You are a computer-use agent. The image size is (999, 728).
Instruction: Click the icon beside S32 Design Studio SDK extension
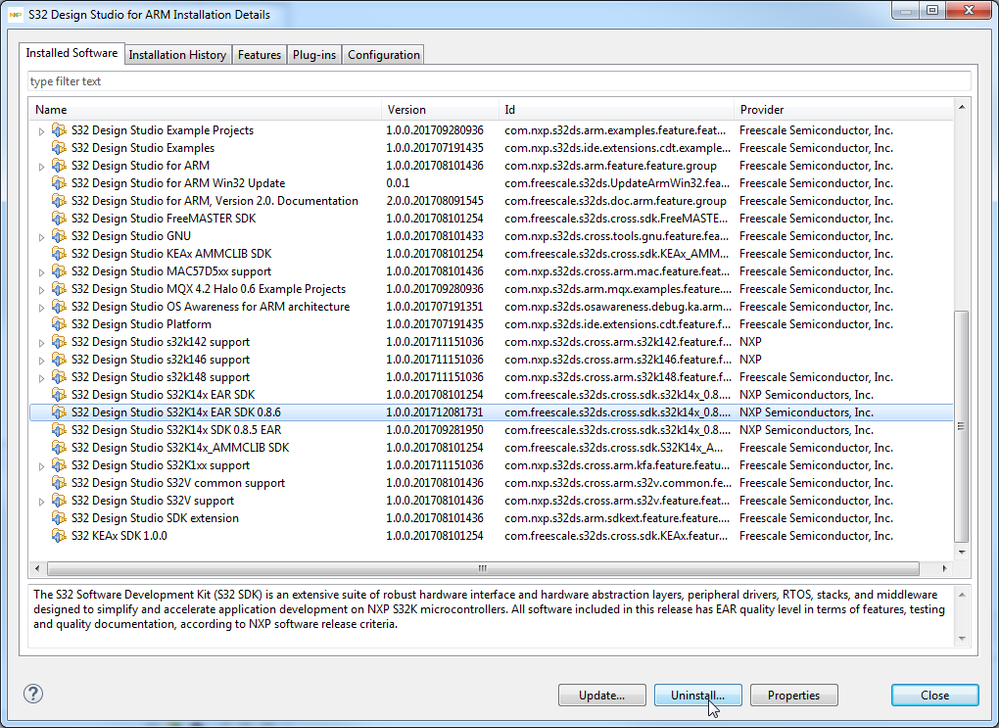(x=59, y=518)
